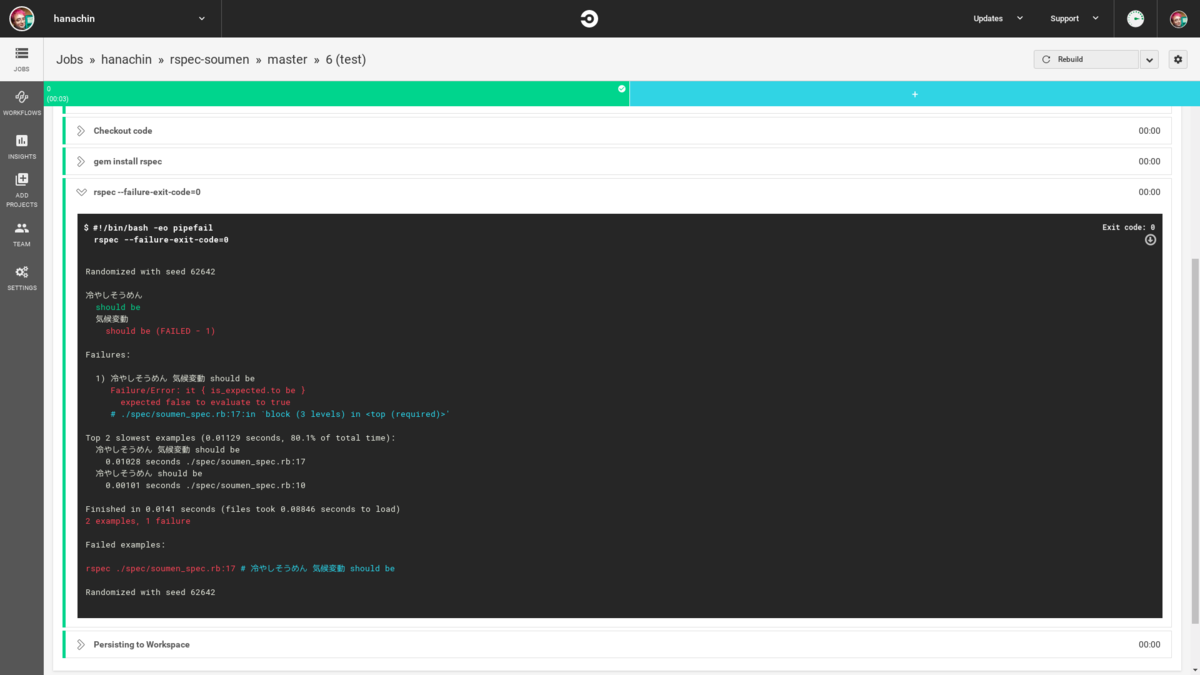
Task: Open the Workflows sidebar icon
Action: point(22,102)
